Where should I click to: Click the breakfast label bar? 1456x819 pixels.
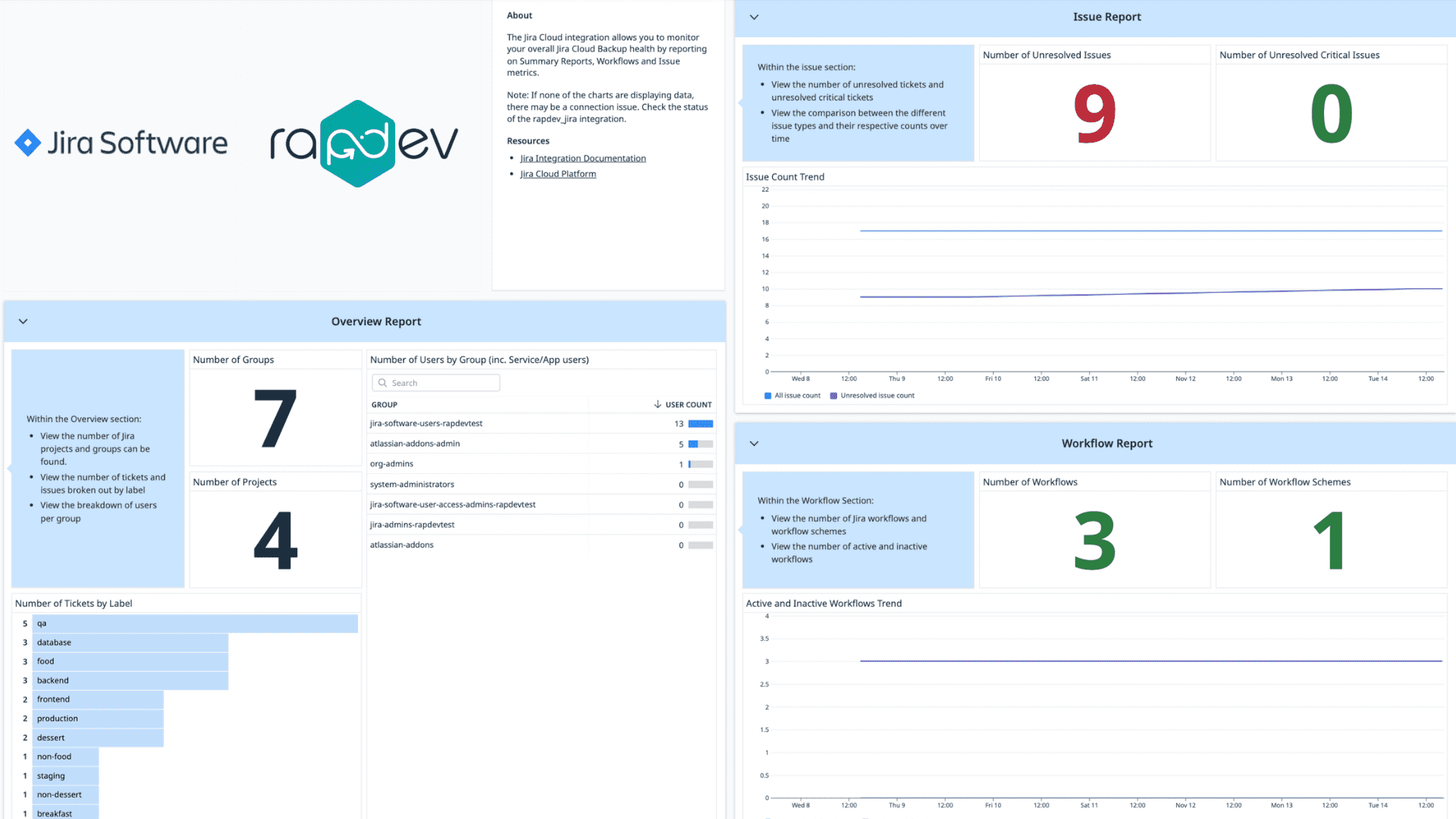point(65,813)
